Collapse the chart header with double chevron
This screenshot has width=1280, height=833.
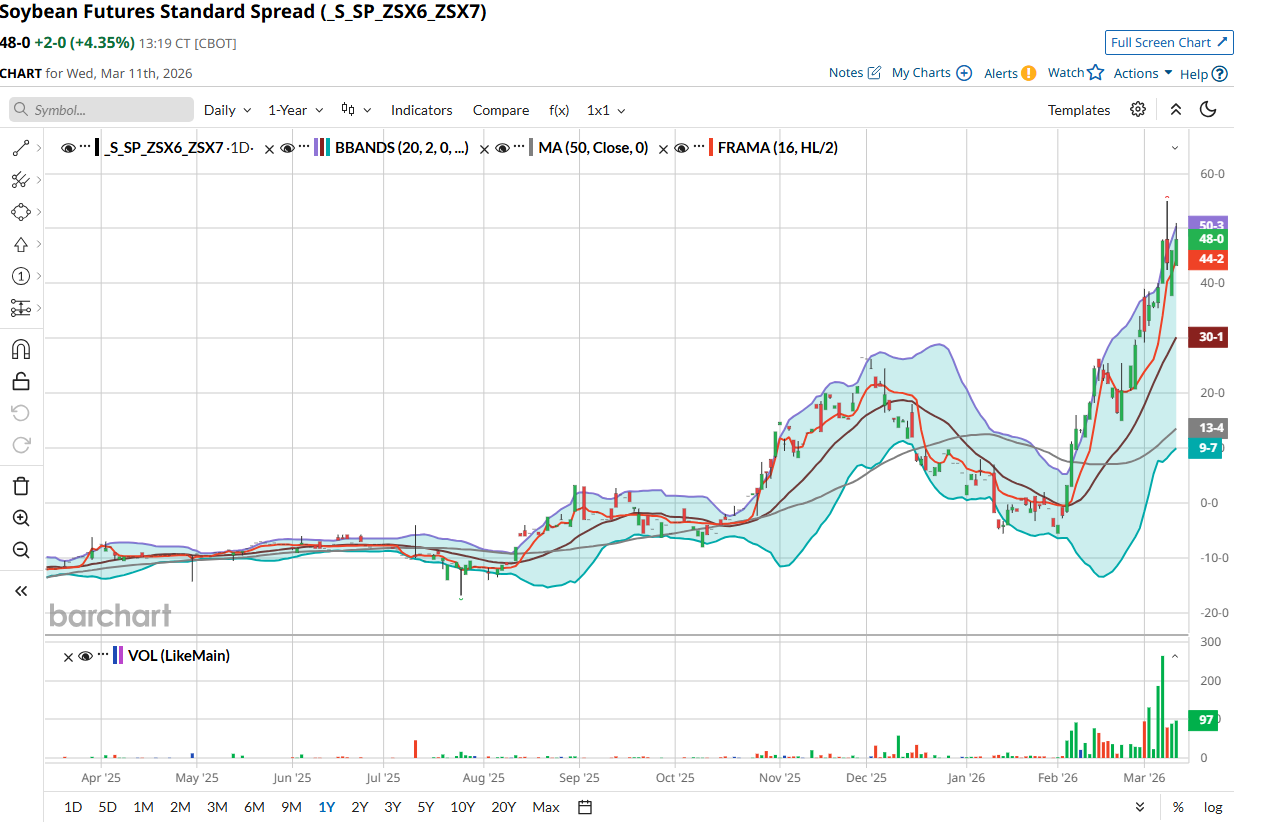click(1176, 110)
